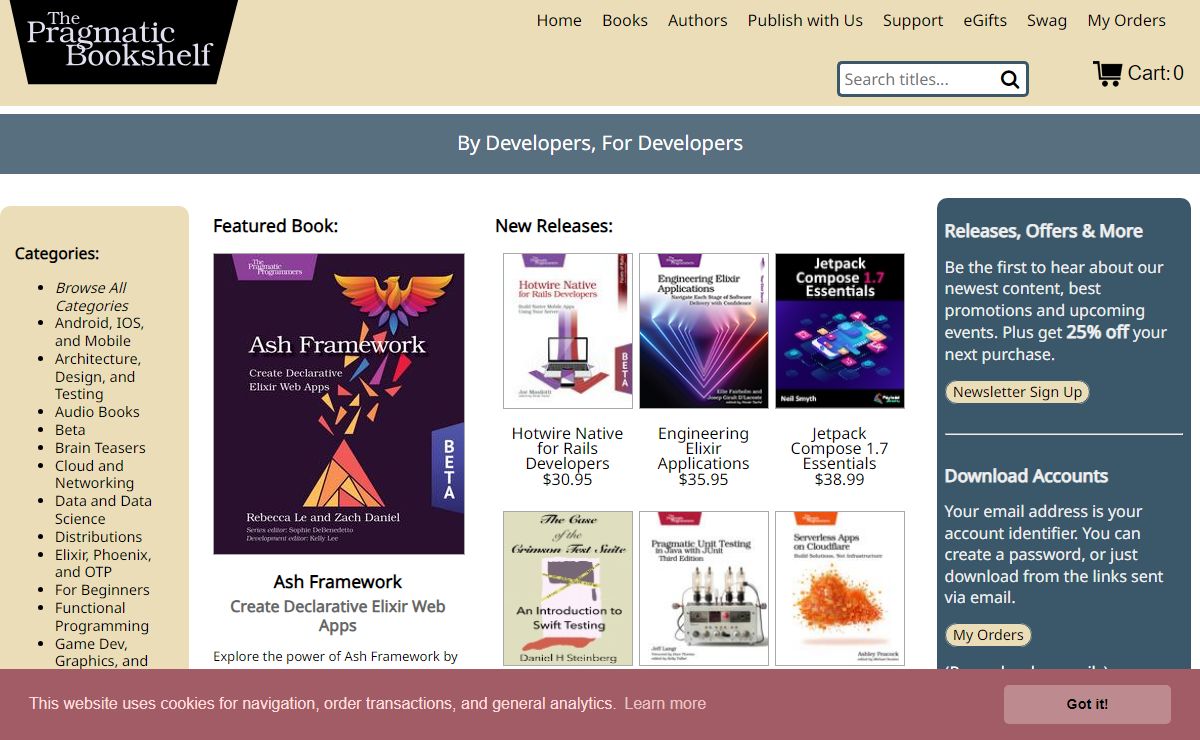Open Serverless Apps on Cloudflare cover
This screenshot has height=740, width=1200.
840,588
